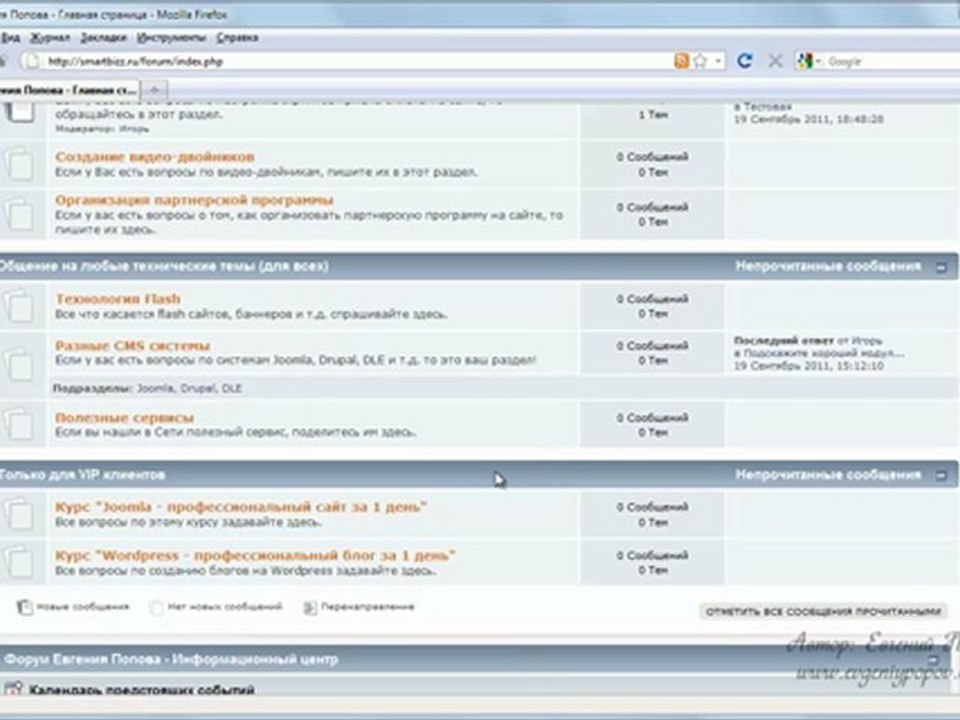Viewport: 960px width, 720px height.
Task: Open the address bar history dropdown arrow
Action: pos(718,61)
